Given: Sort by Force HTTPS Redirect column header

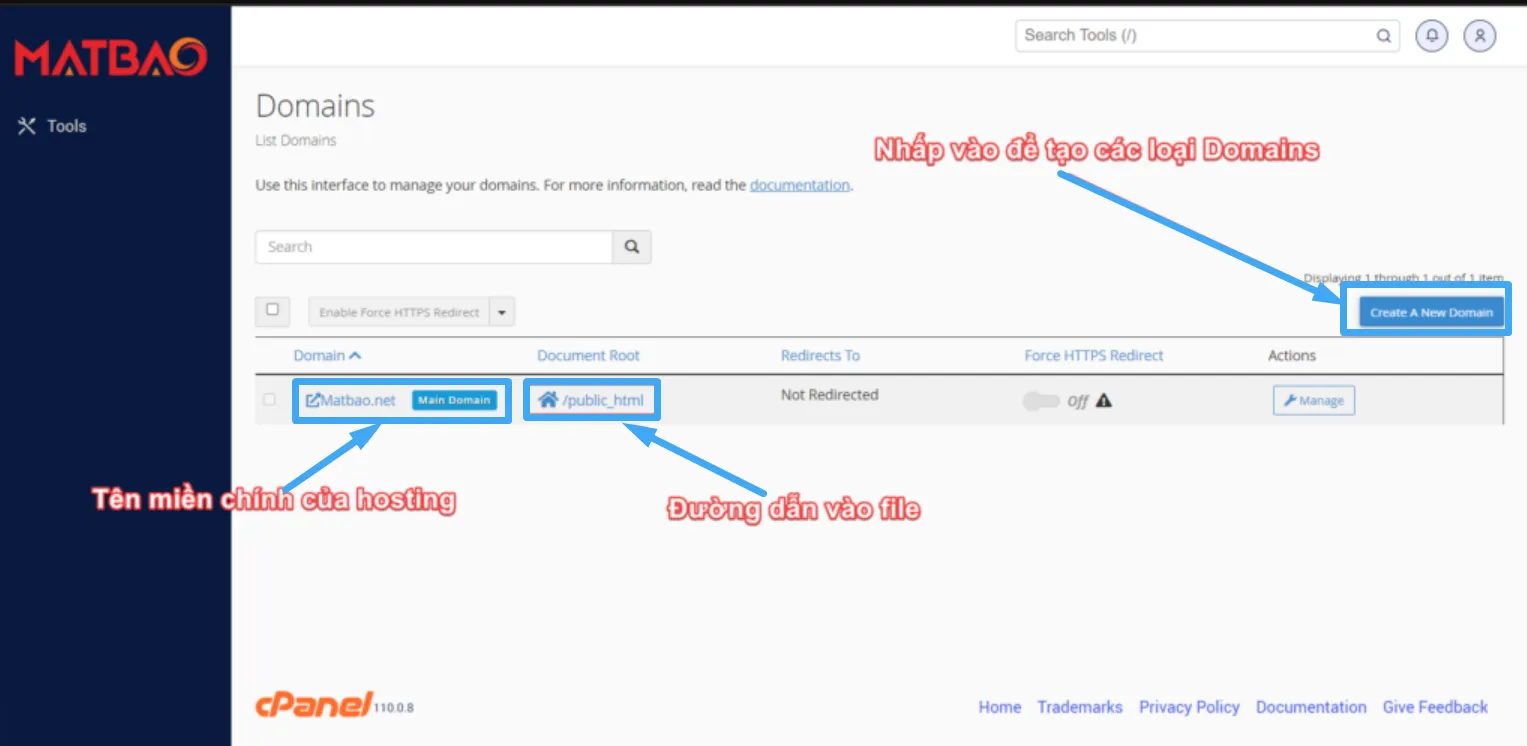Looking at the screenshot, I should coord(1094,355).
